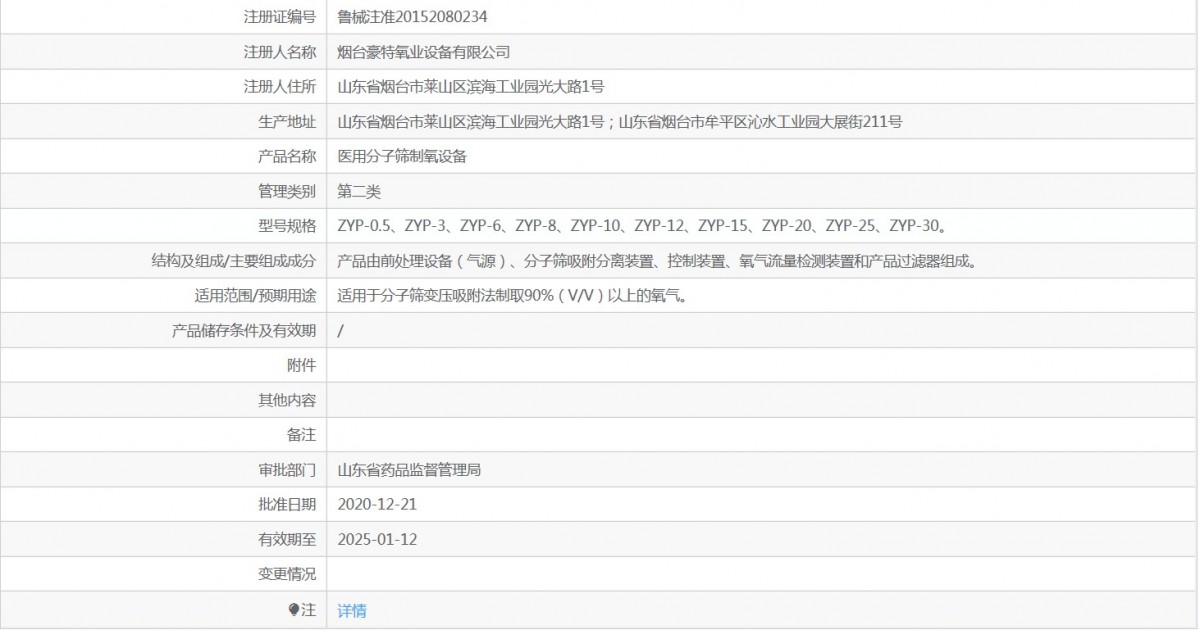Click the 变更情况 label
The height and width of the screenshot is (630, 1200).
tap(287, 575)
